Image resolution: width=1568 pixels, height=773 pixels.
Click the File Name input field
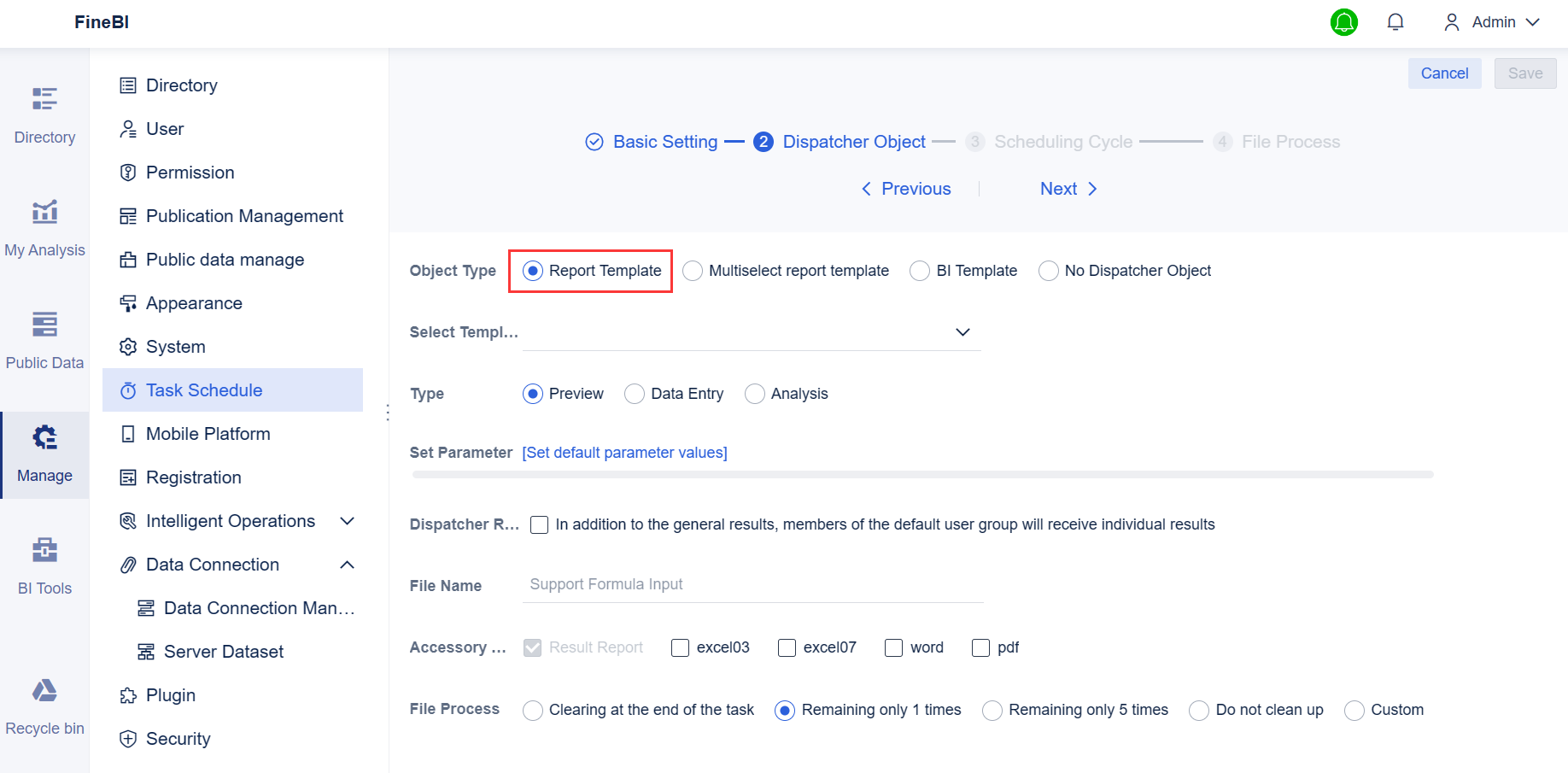[752, 584]
